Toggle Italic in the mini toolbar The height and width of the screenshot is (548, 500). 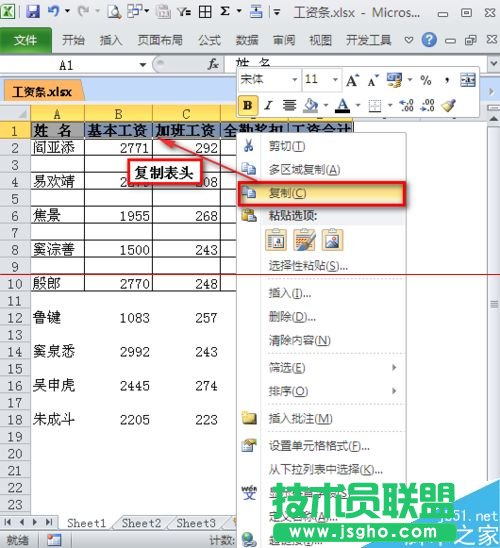coord(268,105)
